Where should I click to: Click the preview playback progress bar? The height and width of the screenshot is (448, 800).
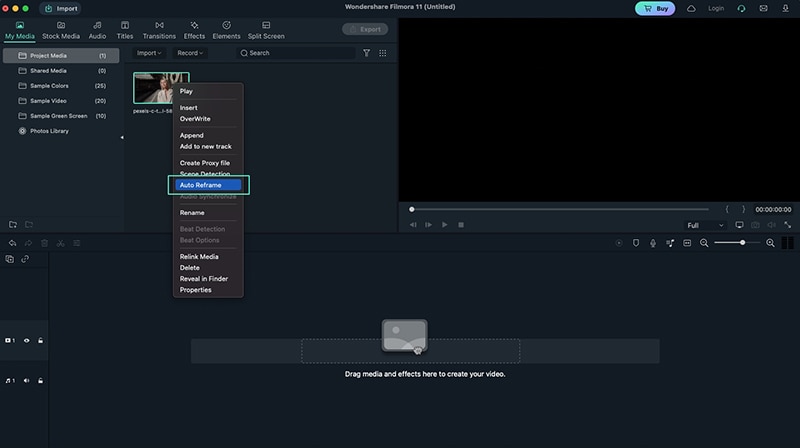point(560,209)
